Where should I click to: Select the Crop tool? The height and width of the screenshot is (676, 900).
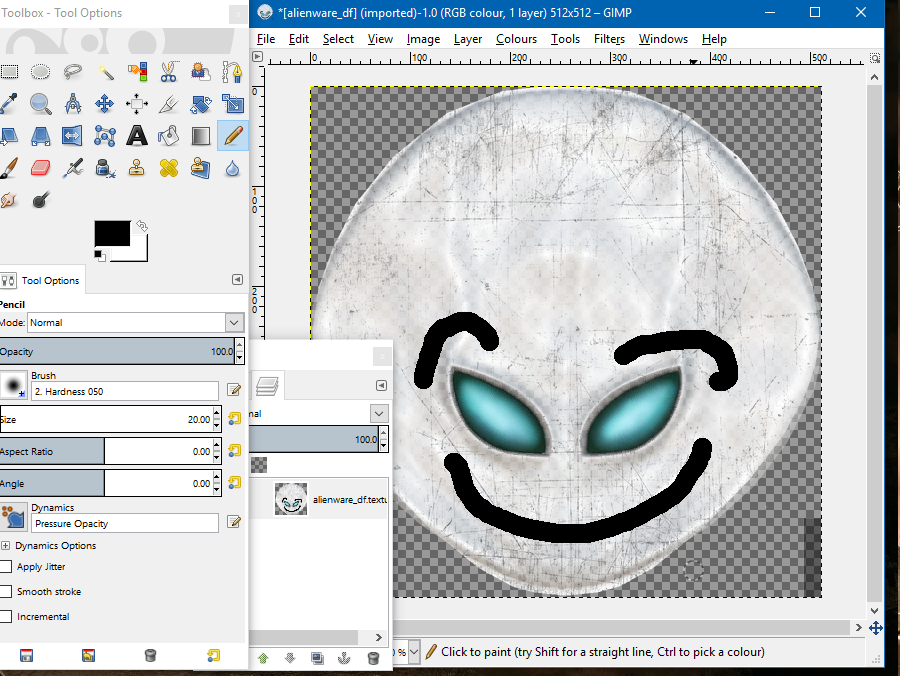tap(169, 104)
